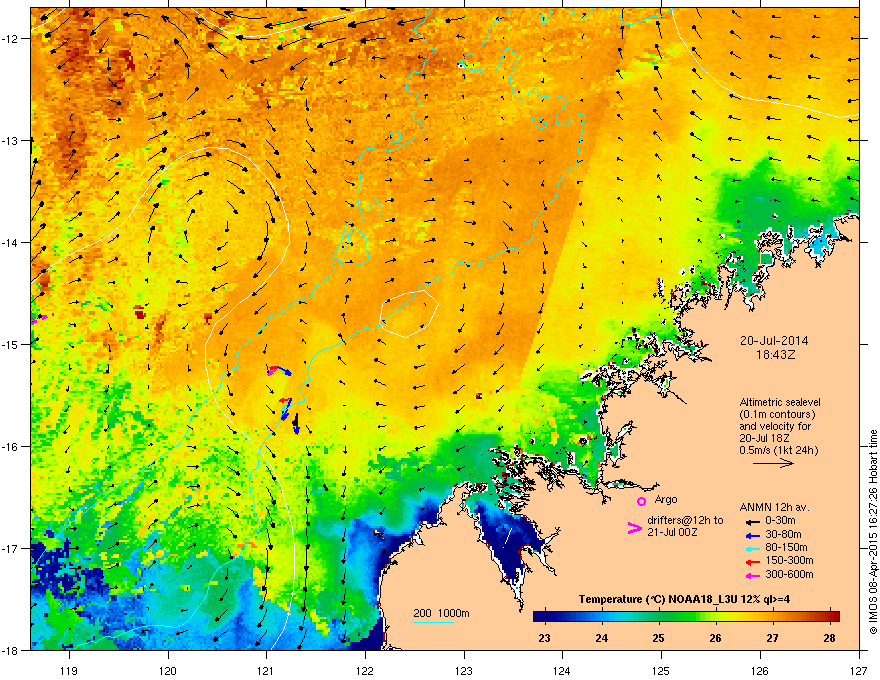
Task: Select the red 150-300m ANMN legend arrow
Action: click(753, 562)
